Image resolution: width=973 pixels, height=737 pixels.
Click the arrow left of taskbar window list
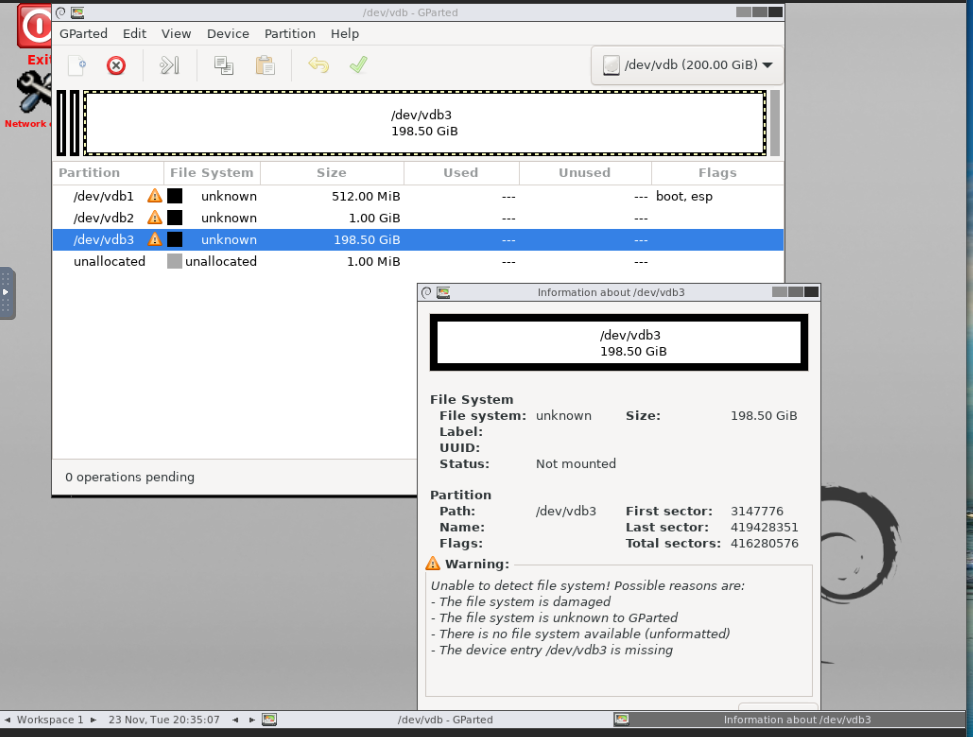235,720
